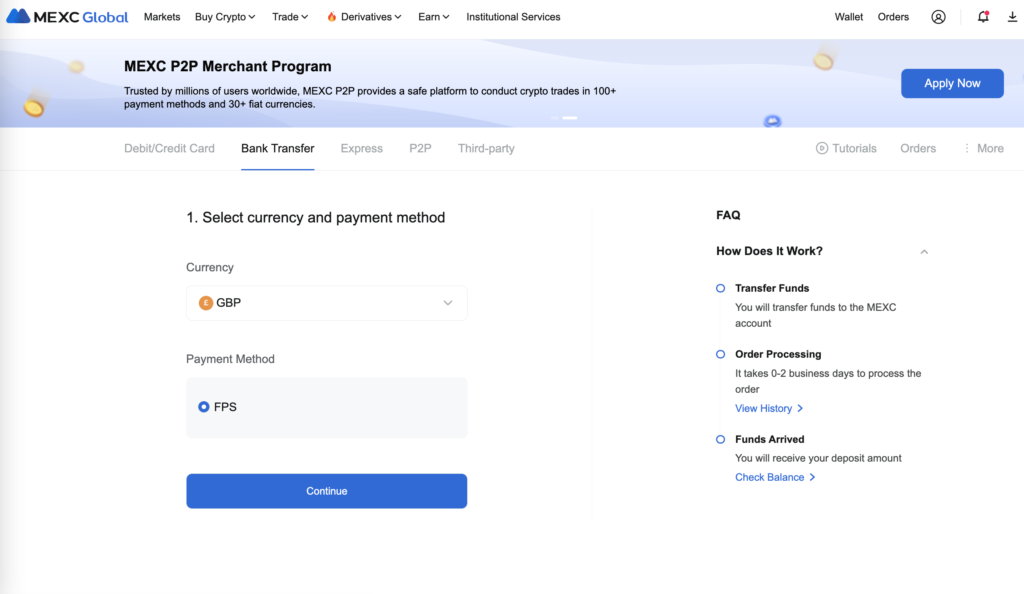Switch to the Express tab
The width and height of the screenshot is (1024, 594).
(362, 148)
